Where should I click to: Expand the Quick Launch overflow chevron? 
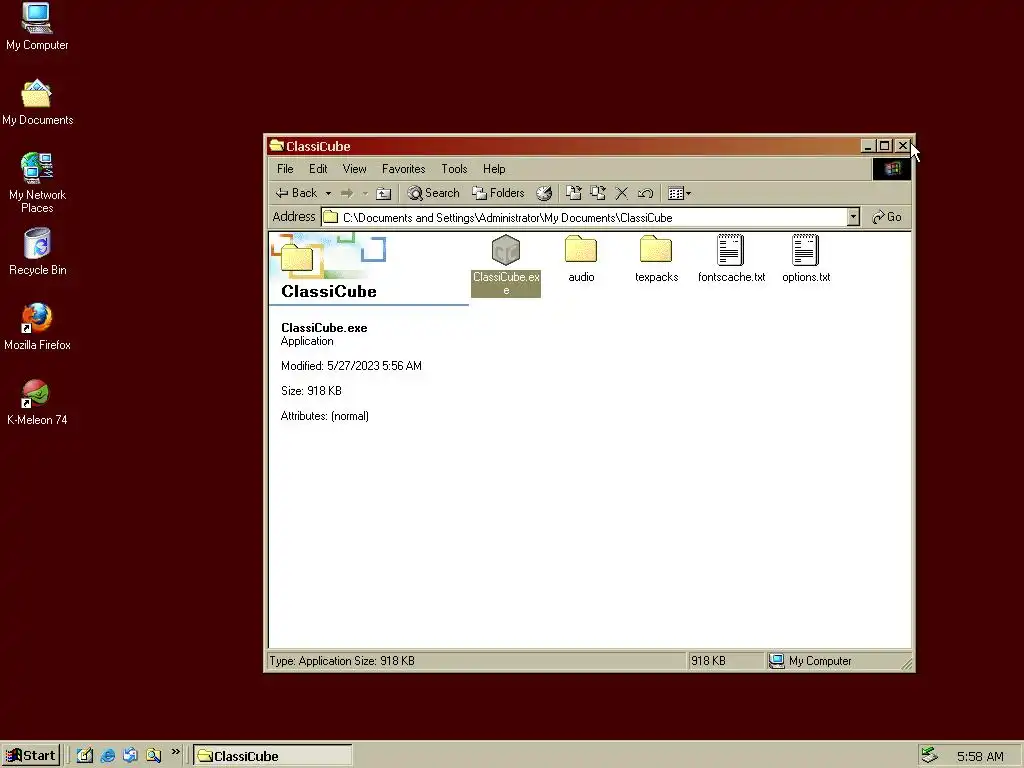point(175,752)
